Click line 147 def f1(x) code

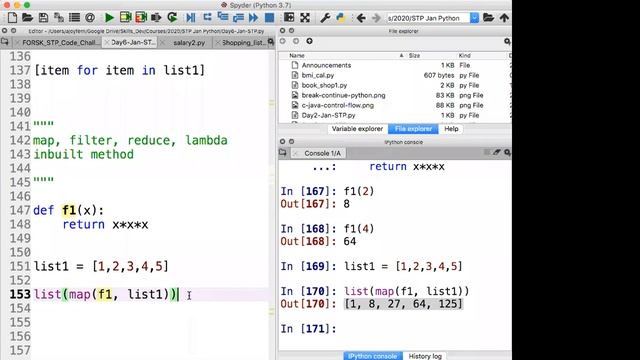coord(69,211)
